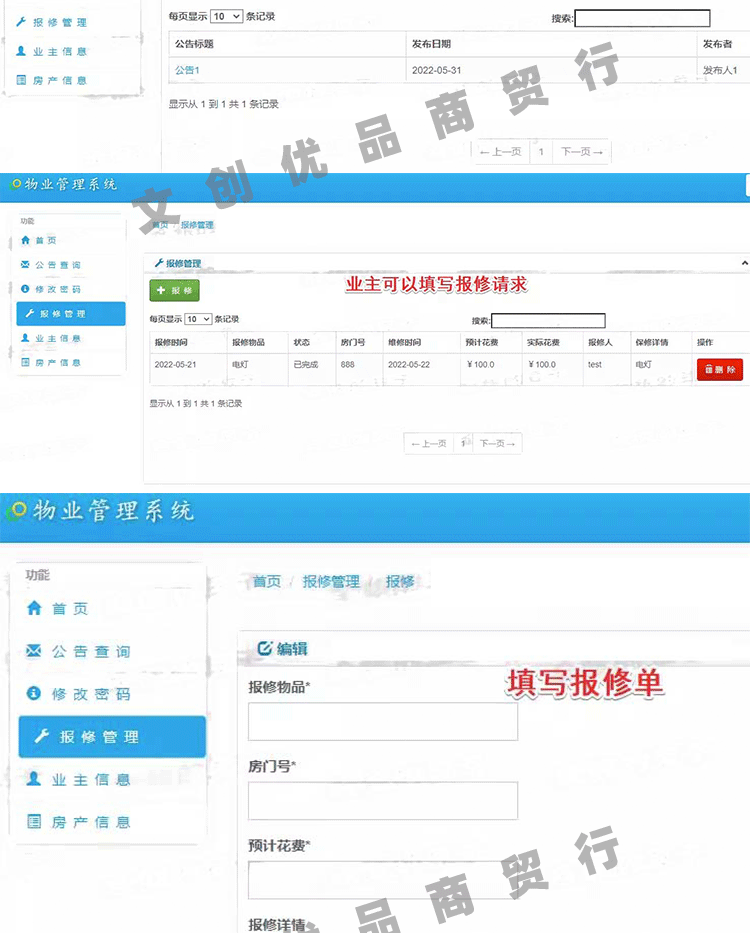Open 房产信息 item on repair list page sidebar
The image size is (750, 933).
coord(51,362)
